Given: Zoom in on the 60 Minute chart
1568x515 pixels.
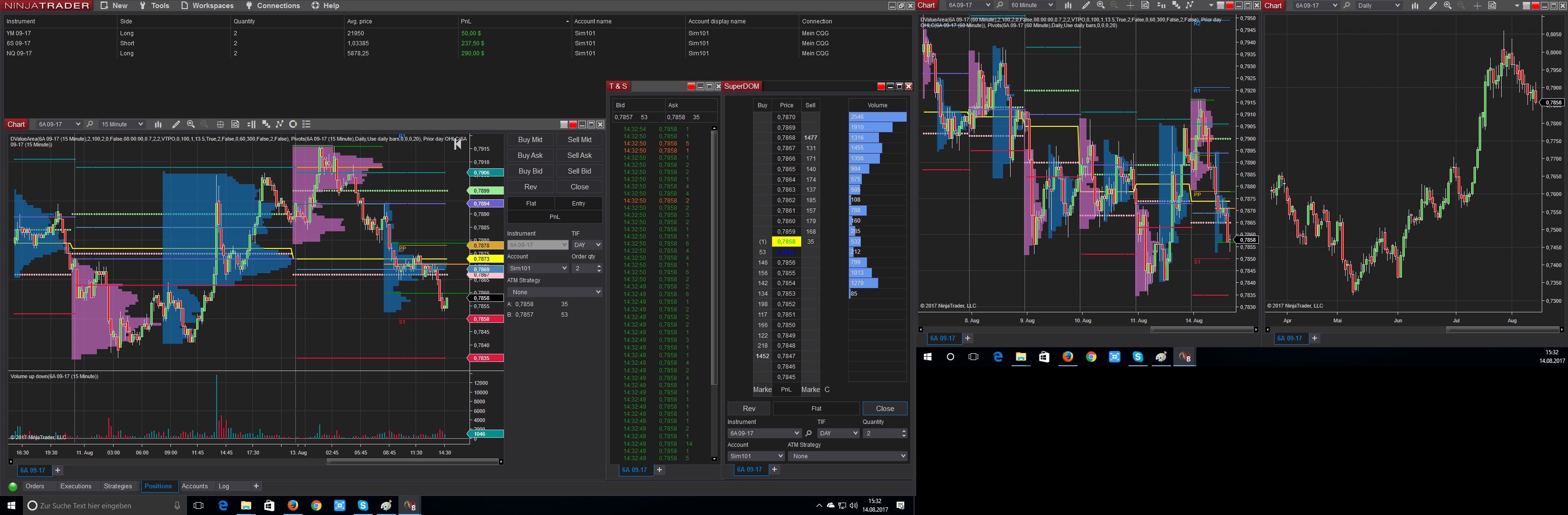Looking at the screenshot, I should [x=1100, y=5].
